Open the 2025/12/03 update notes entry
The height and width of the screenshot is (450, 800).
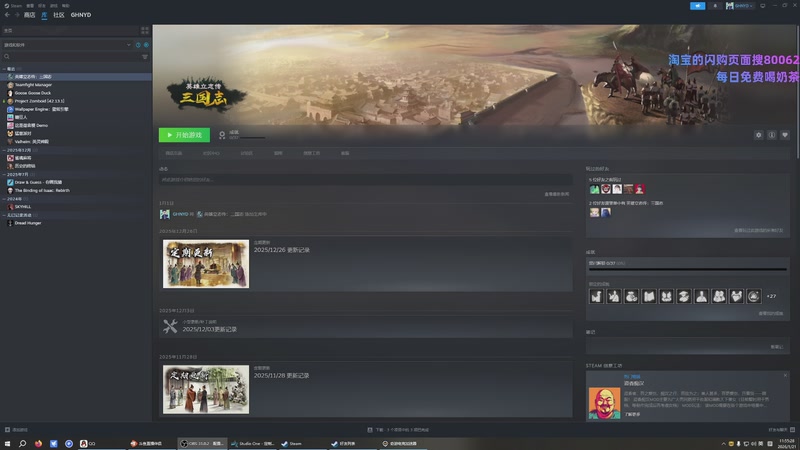point(365,327)
